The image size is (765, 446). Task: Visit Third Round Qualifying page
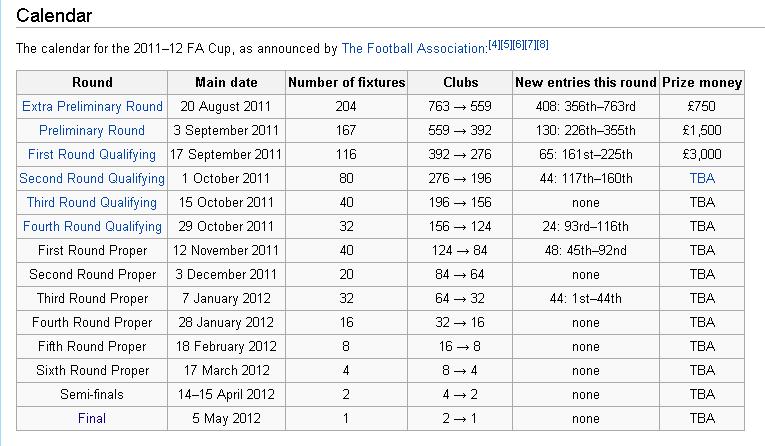coord(92,202)
